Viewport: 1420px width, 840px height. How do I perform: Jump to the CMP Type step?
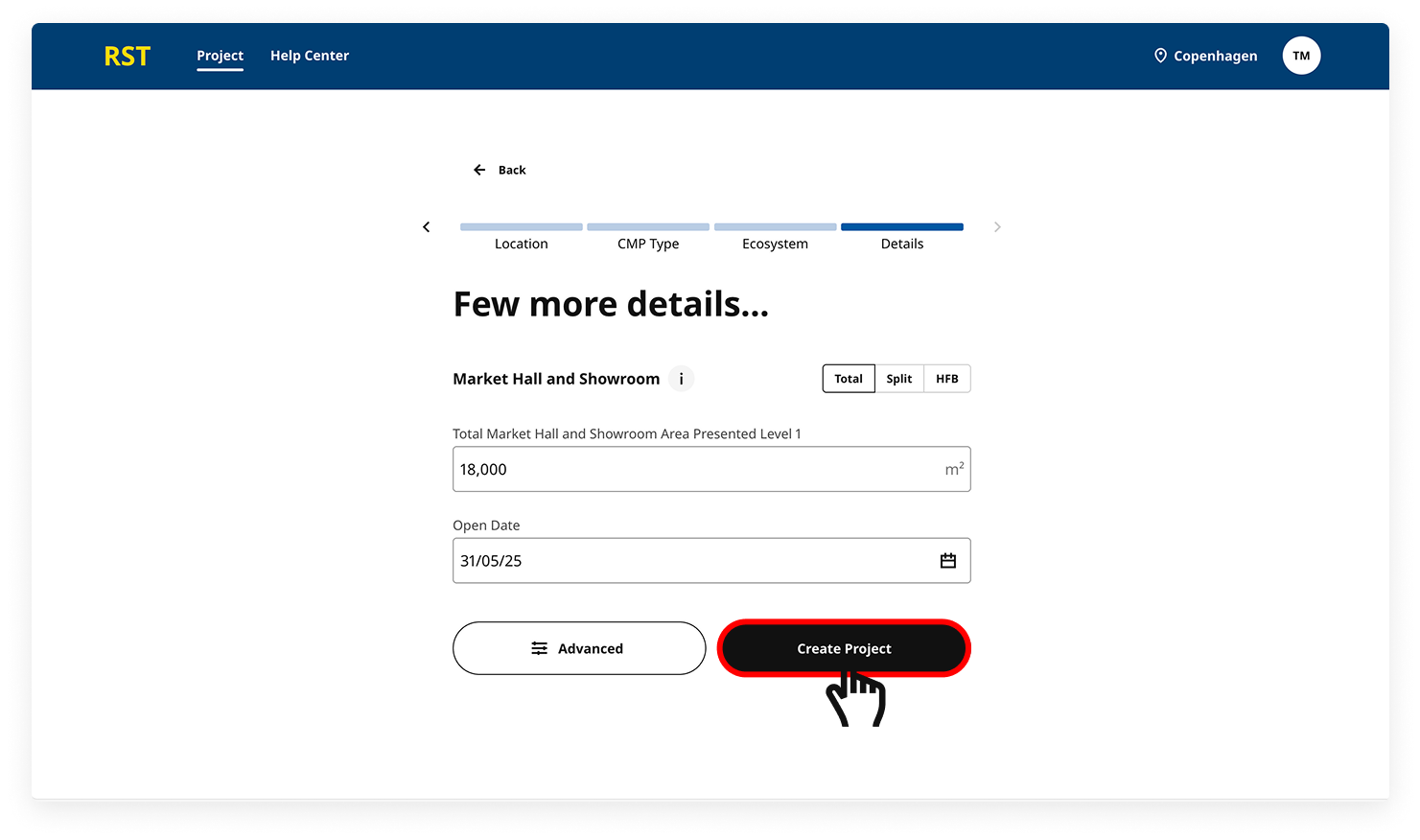(x=648, y=237)
